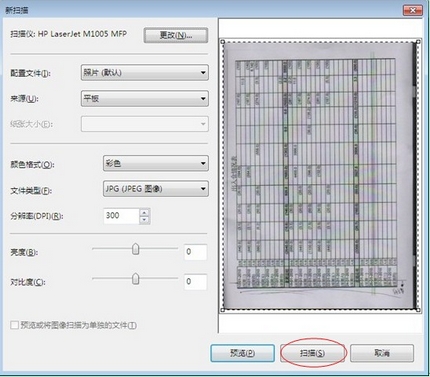Click the 亮度 brightness slider handle

click(x=135, y=249)
